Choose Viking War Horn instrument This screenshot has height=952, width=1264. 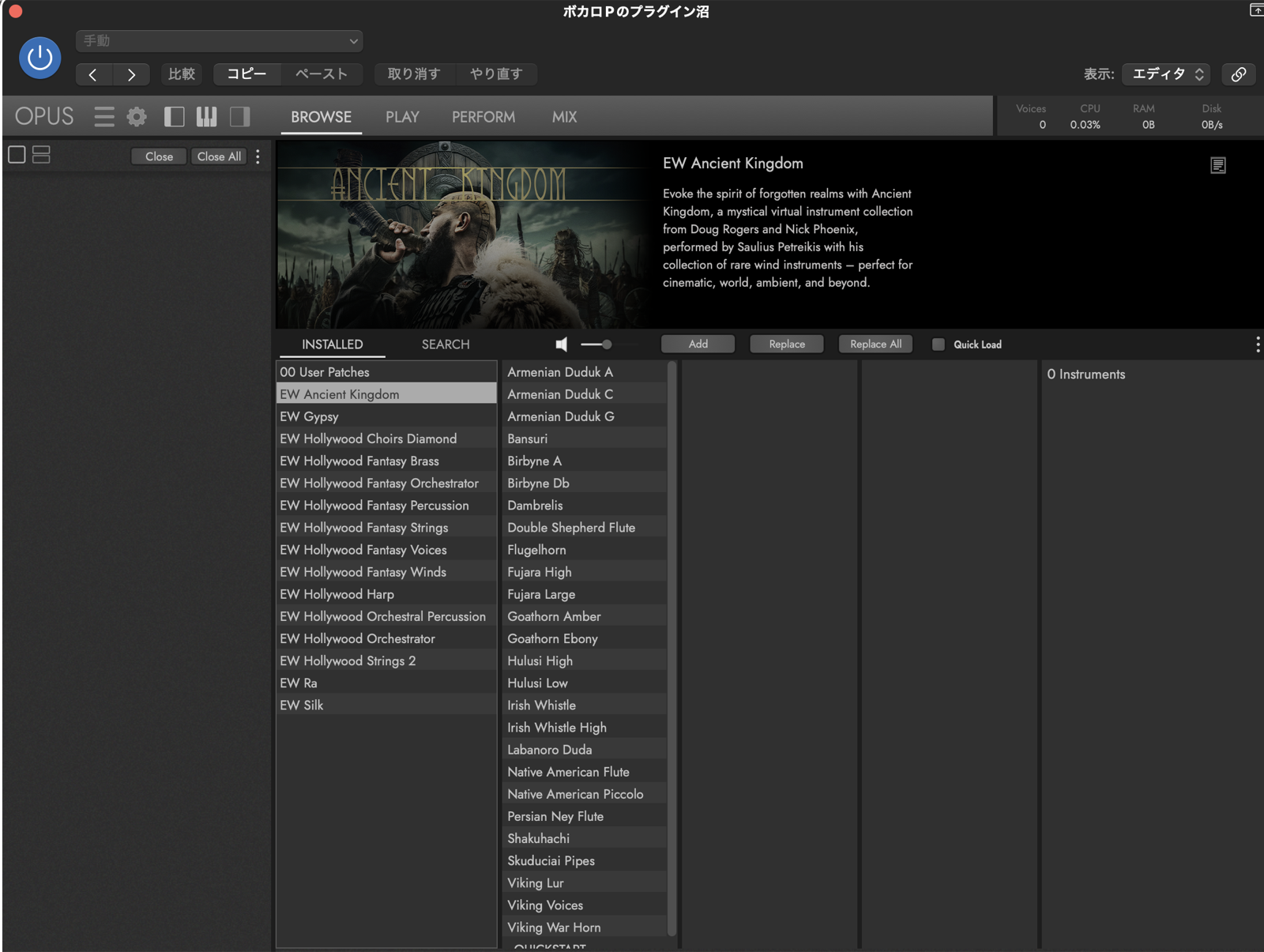[585, 928]
